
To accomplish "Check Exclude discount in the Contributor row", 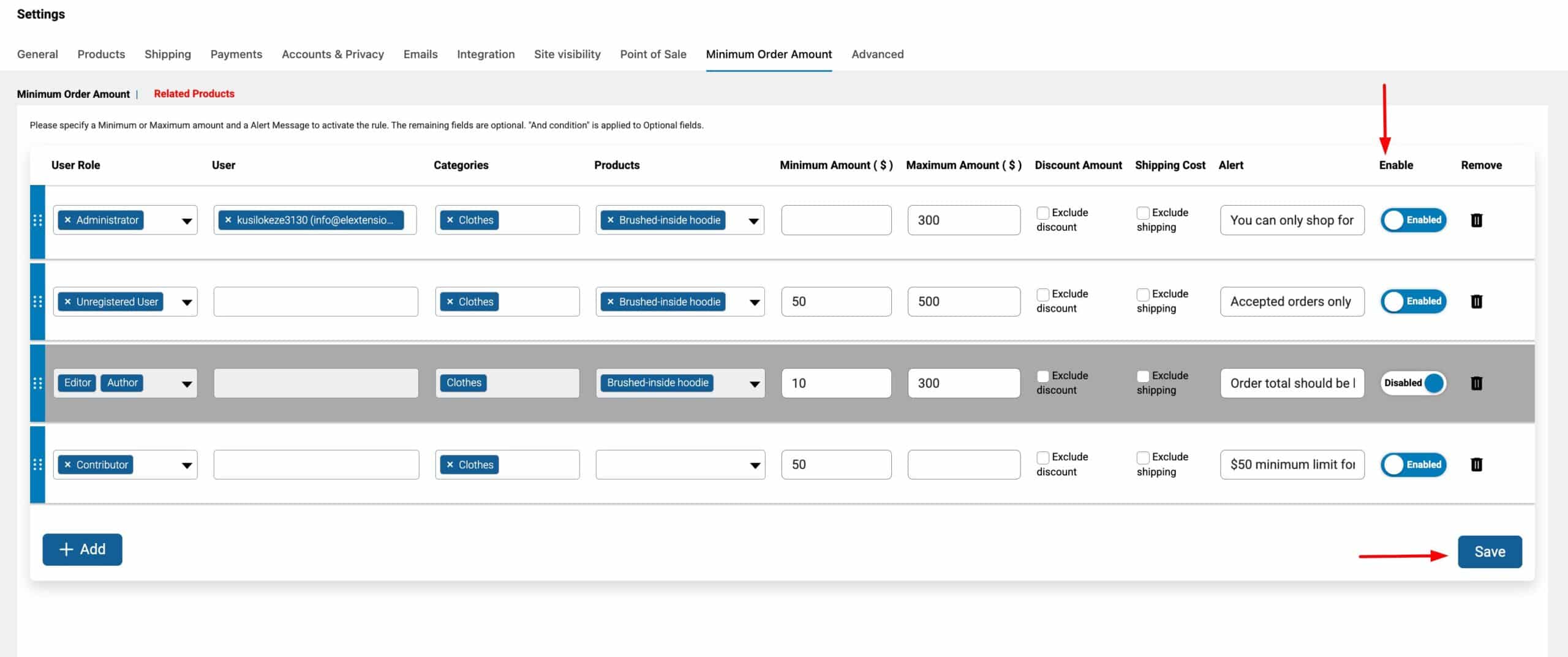I will 1042,457.
